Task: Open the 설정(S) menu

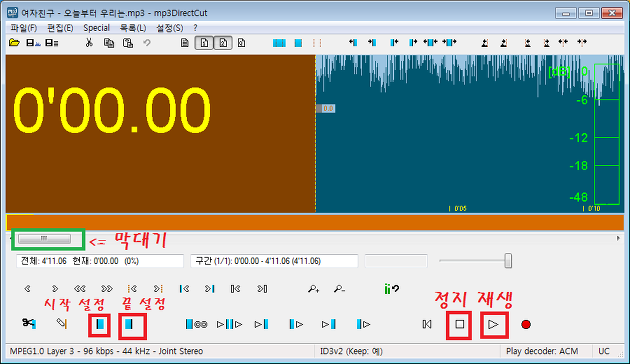Action: click(x=170, y=28)
